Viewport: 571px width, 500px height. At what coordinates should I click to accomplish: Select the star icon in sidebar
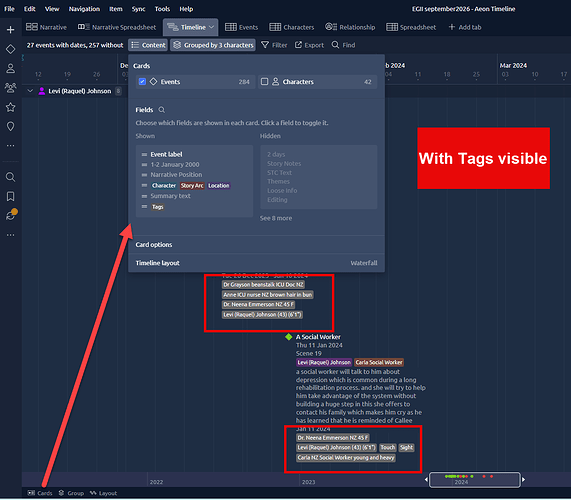tap(11, 107)
